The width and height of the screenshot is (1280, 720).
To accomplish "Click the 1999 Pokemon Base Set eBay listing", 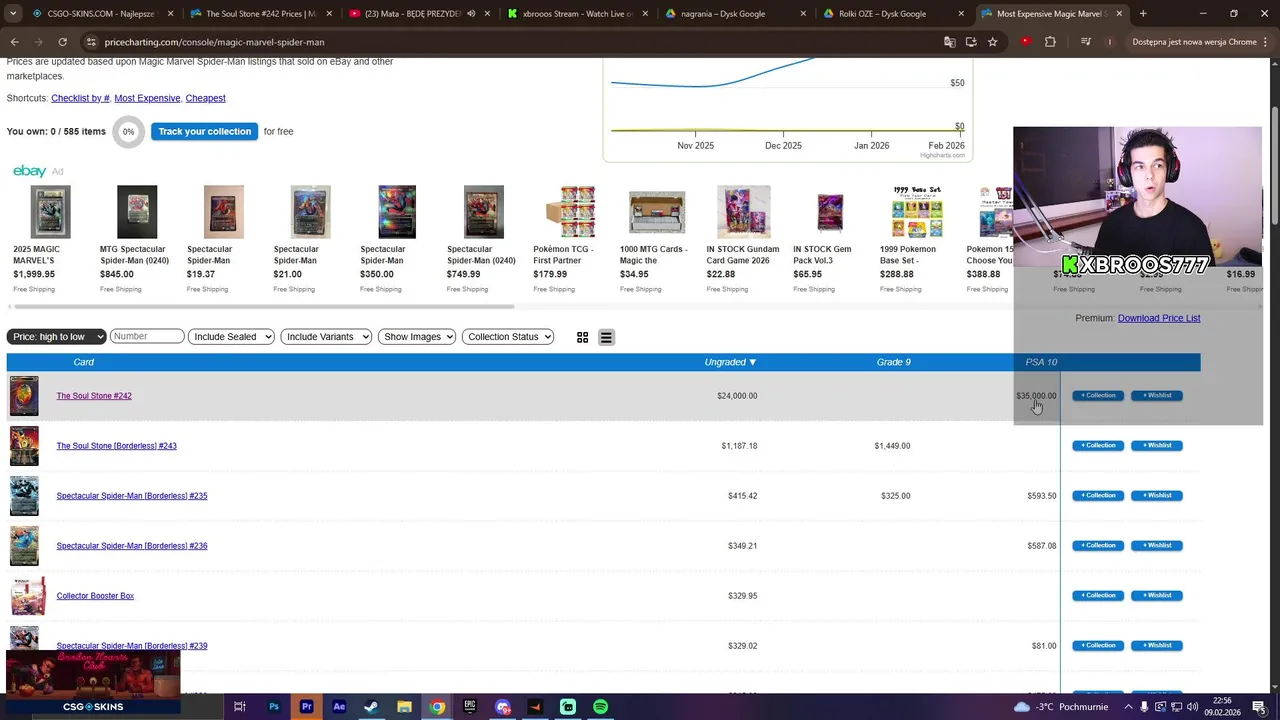I will [x=917, y=240].
